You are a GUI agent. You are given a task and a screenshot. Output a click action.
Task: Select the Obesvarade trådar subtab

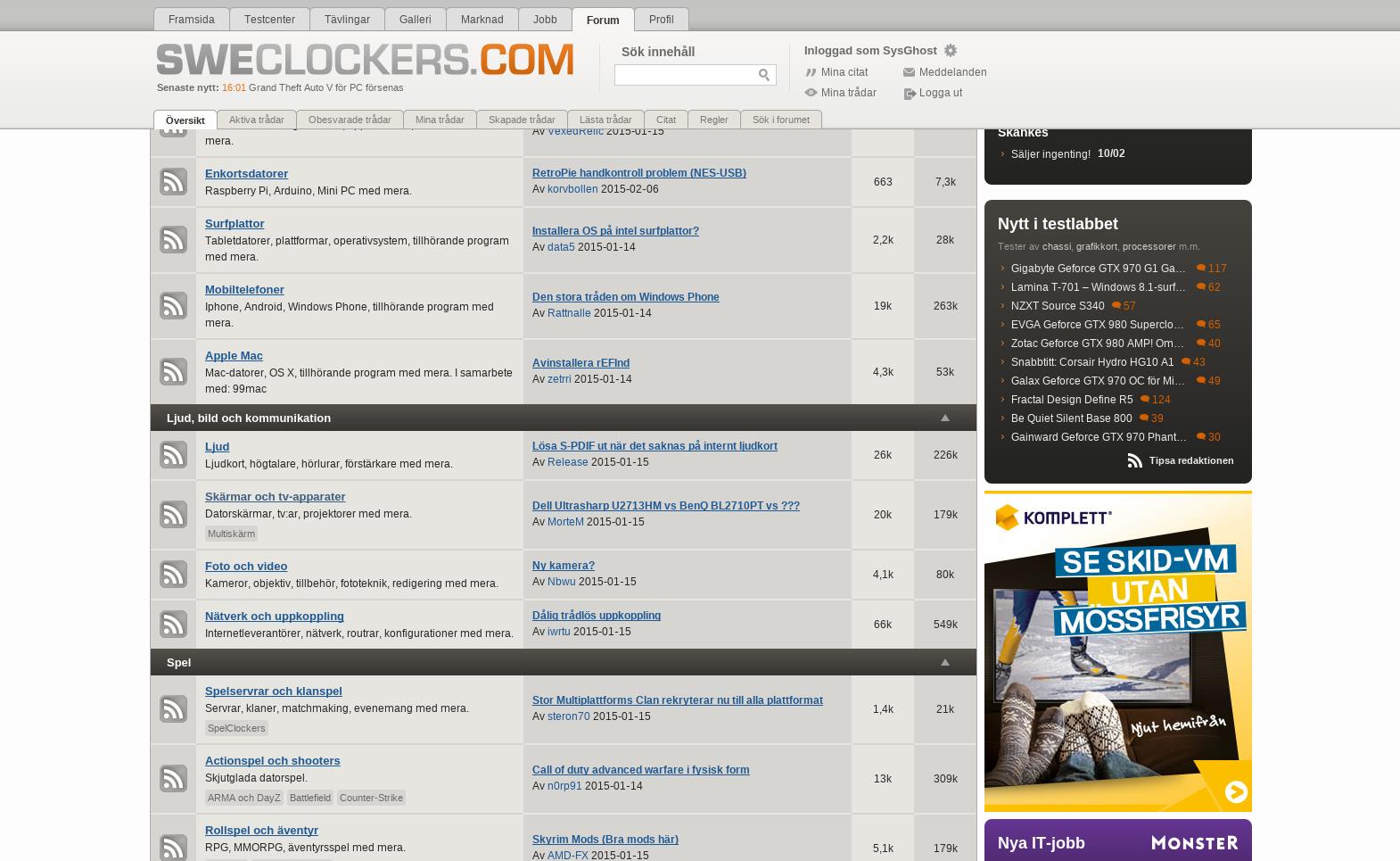350,120
